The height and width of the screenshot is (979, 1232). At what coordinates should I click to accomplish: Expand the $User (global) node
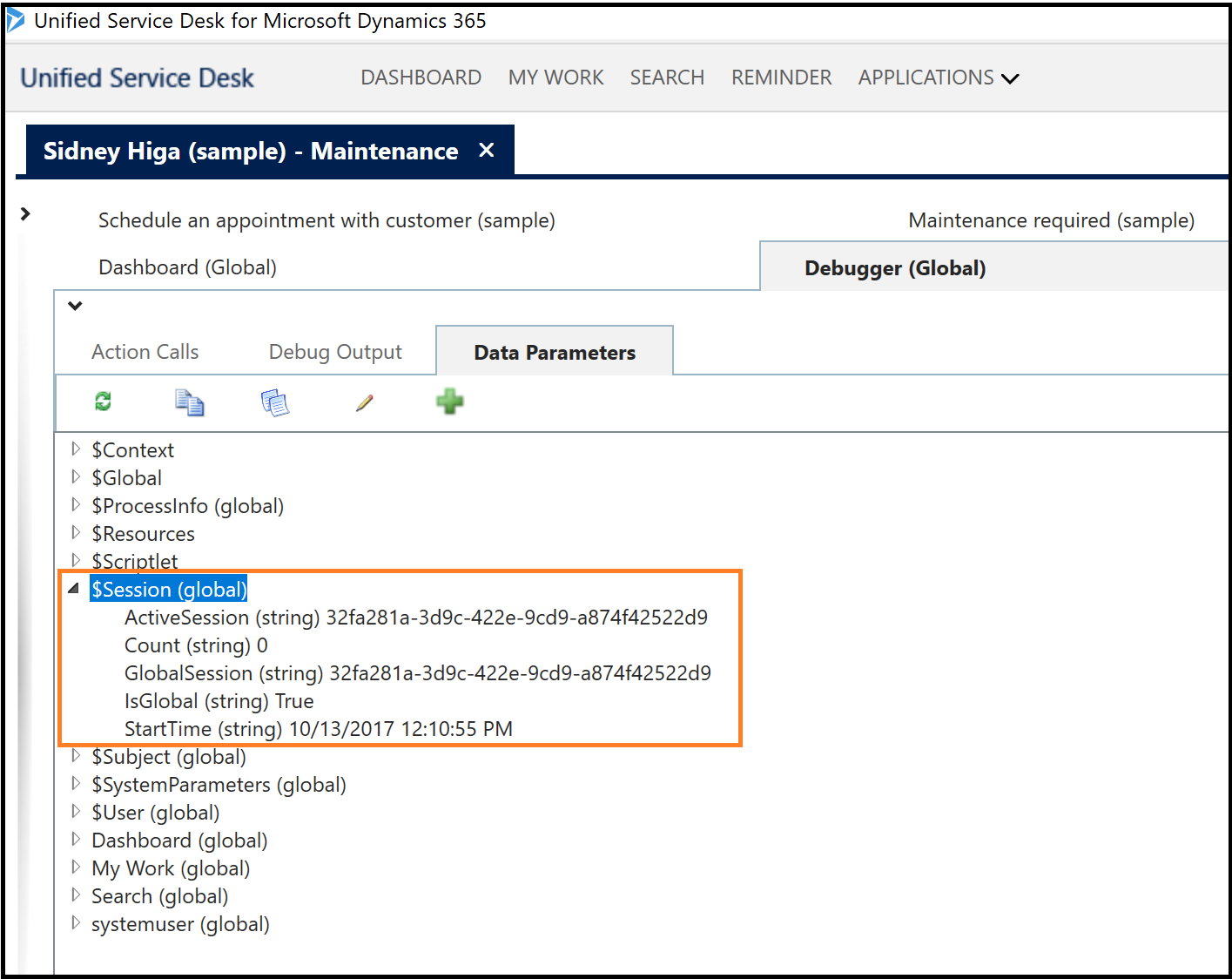(76, 811)
